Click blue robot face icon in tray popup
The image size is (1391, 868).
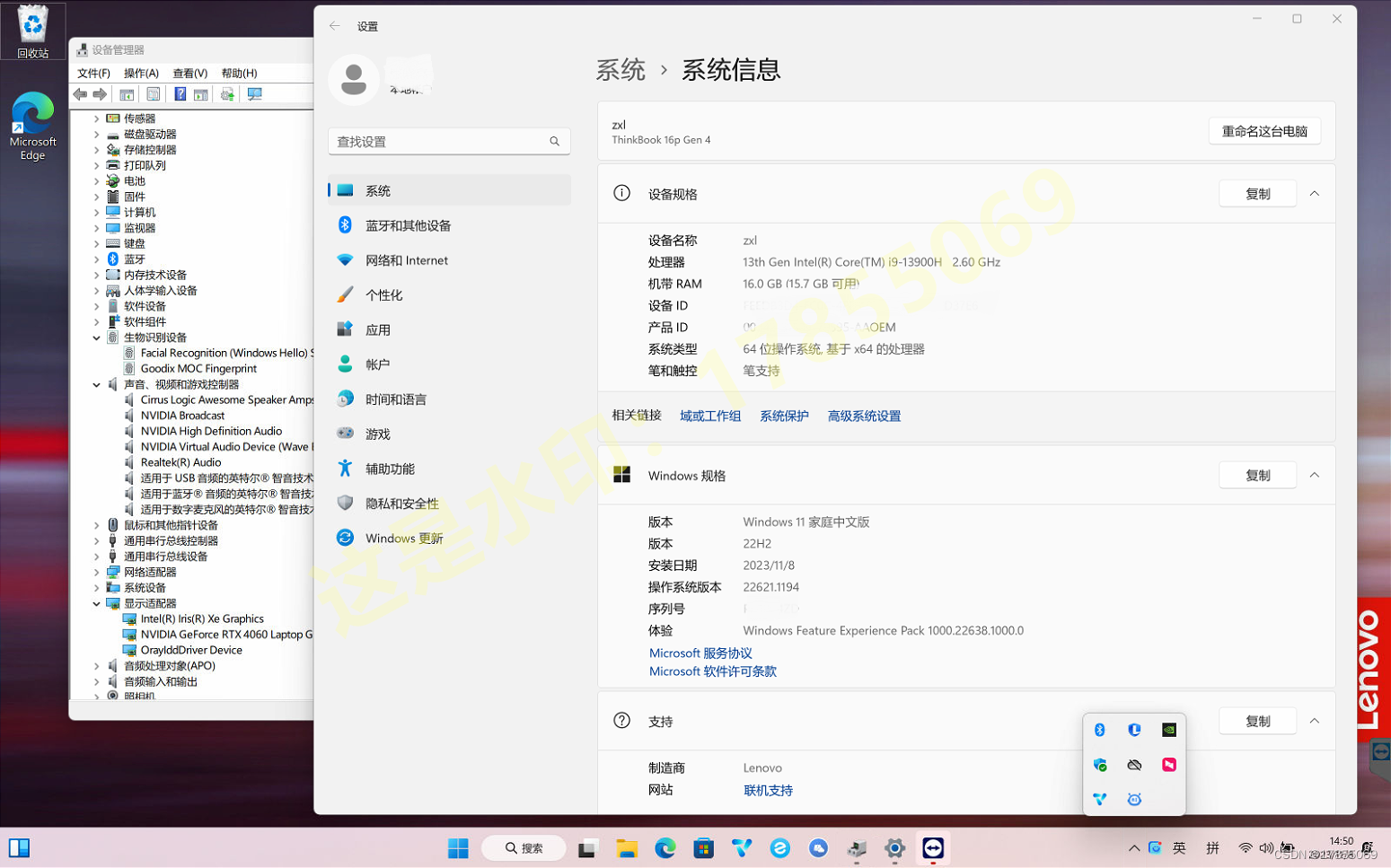pos(1134,799)
